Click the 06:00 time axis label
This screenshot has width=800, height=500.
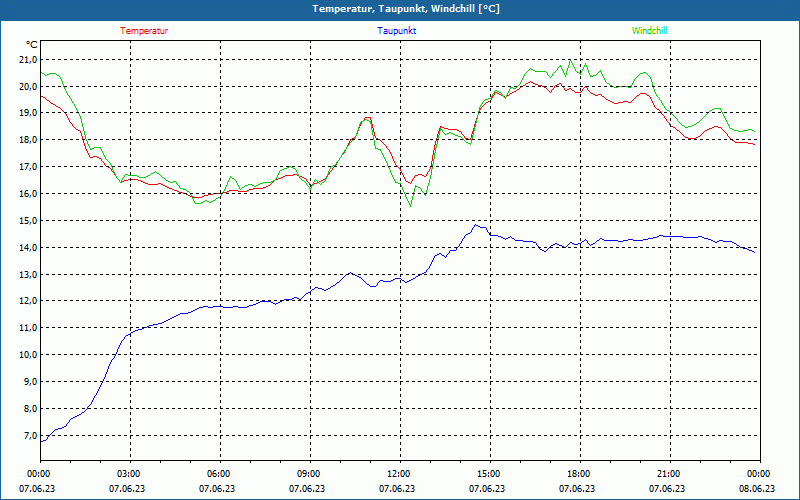pyautogui.click(x=219, y=474)
